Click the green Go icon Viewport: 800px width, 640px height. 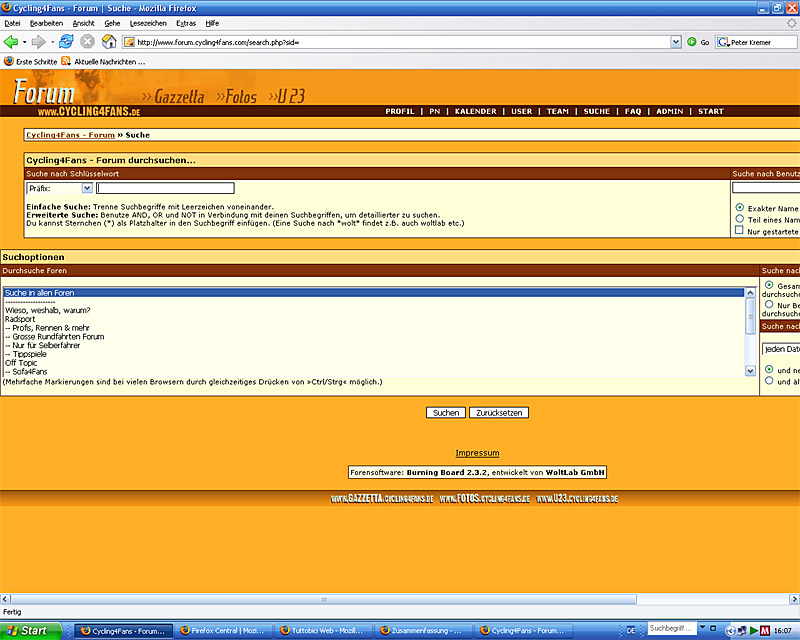point(691,42)
